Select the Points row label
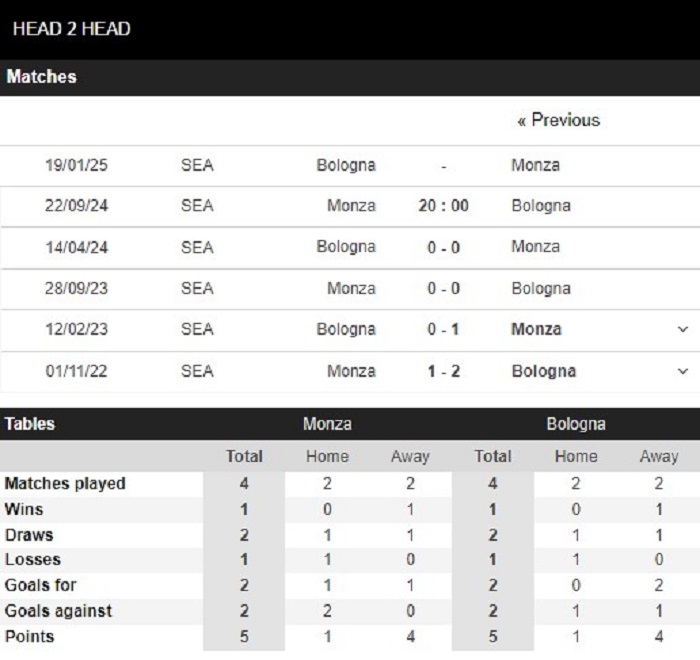 pos(29,636)
